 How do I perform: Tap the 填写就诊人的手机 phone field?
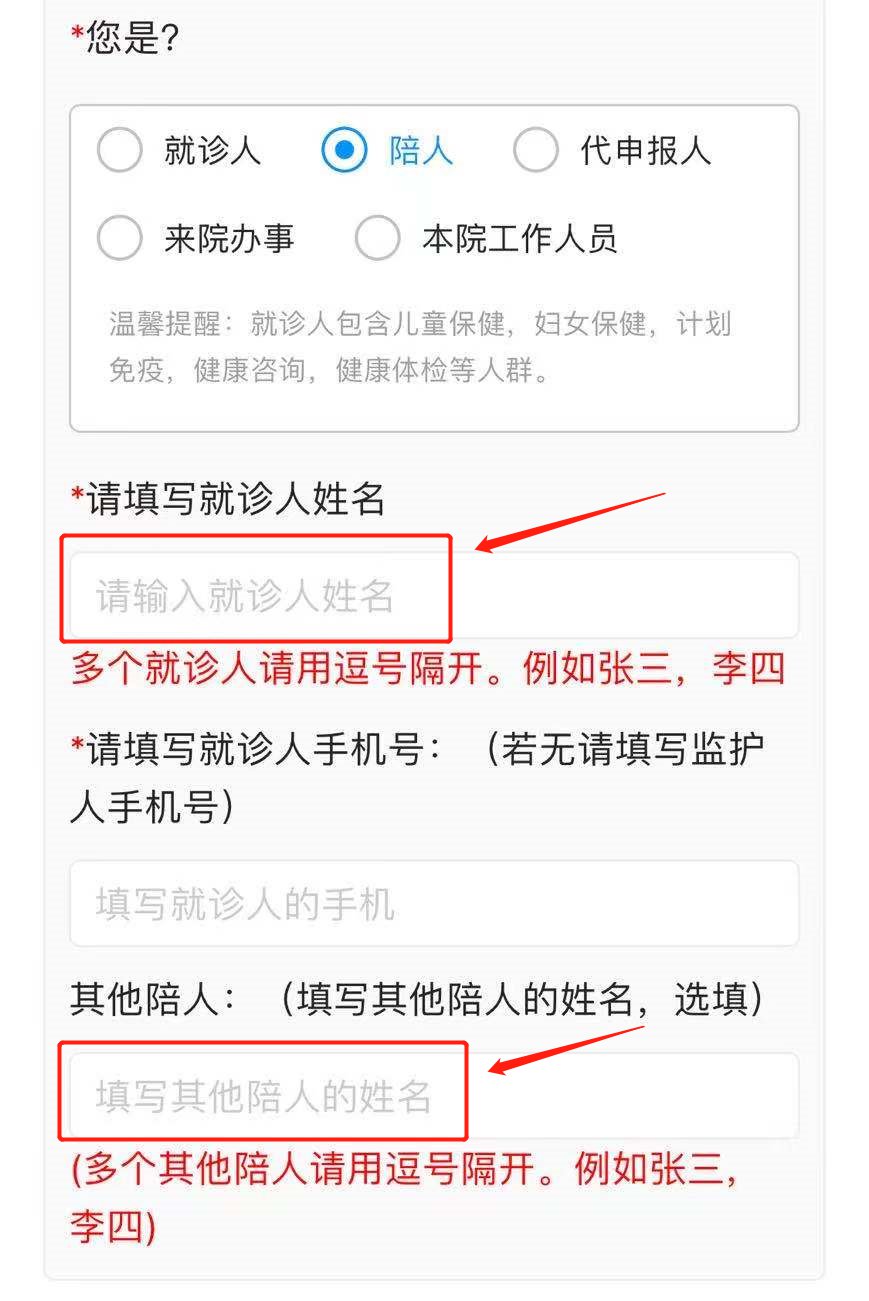pyautogui.click(x=434, y=903)
